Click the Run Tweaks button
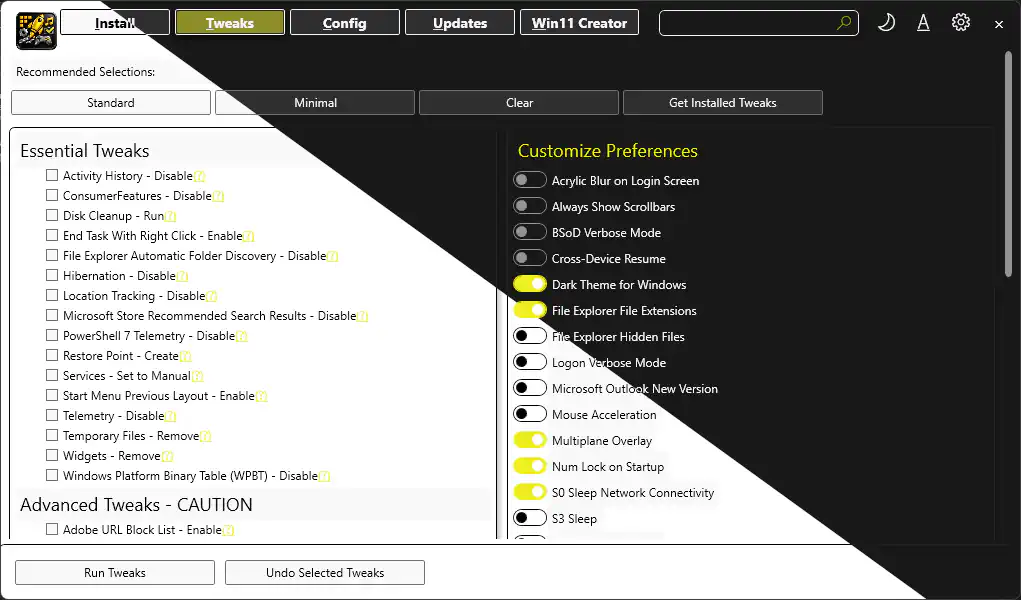Image resolution: width=1021 pixels, height=600 pixels. (115, 573)
